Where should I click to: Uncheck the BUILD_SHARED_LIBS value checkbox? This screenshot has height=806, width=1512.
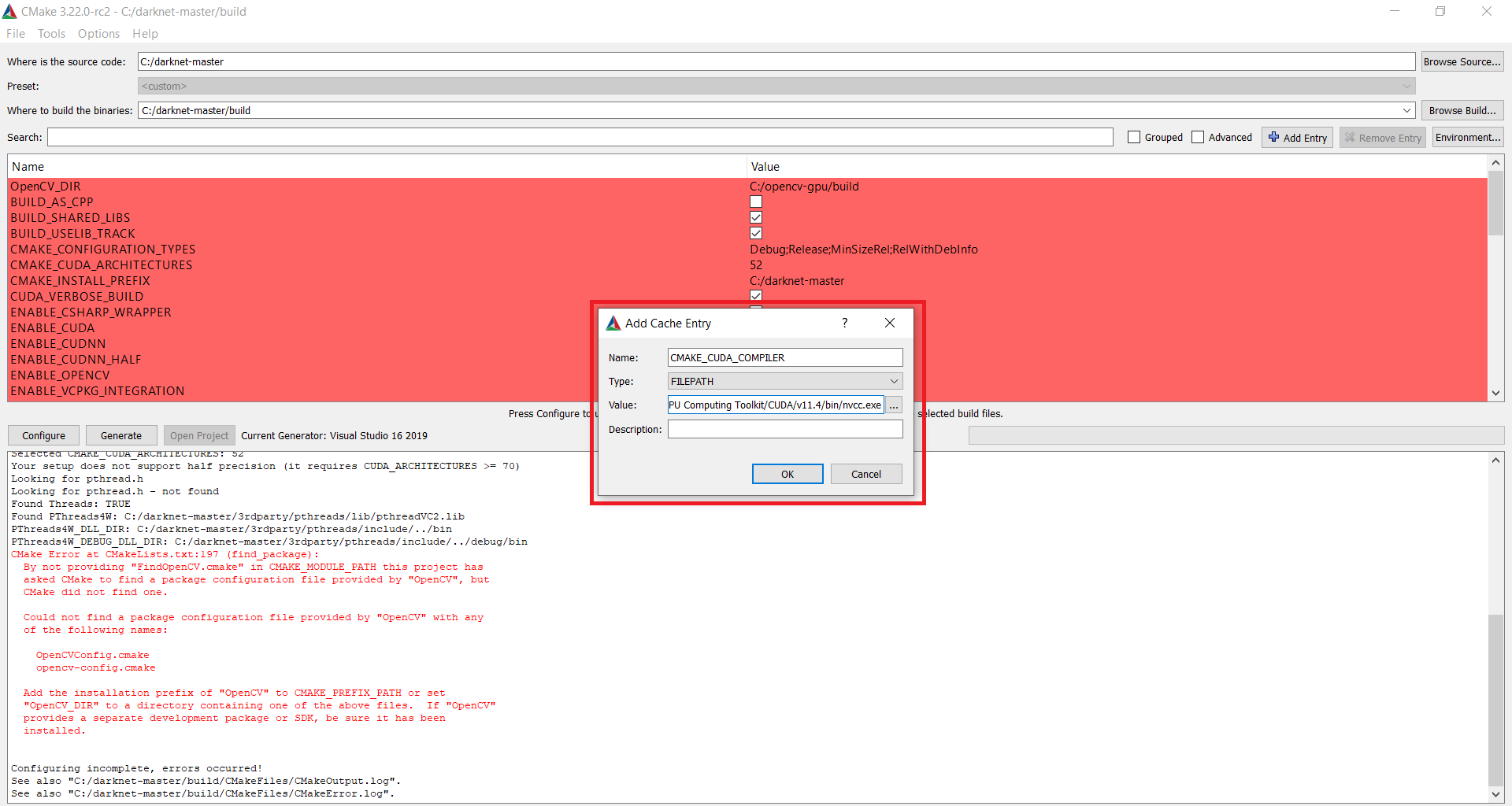pyautogui.click(x=755, y=217)
